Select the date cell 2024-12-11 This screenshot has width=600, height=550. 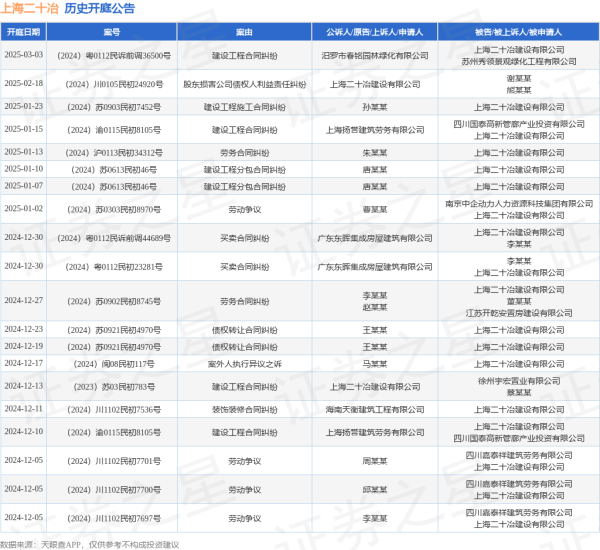(23, 409)
